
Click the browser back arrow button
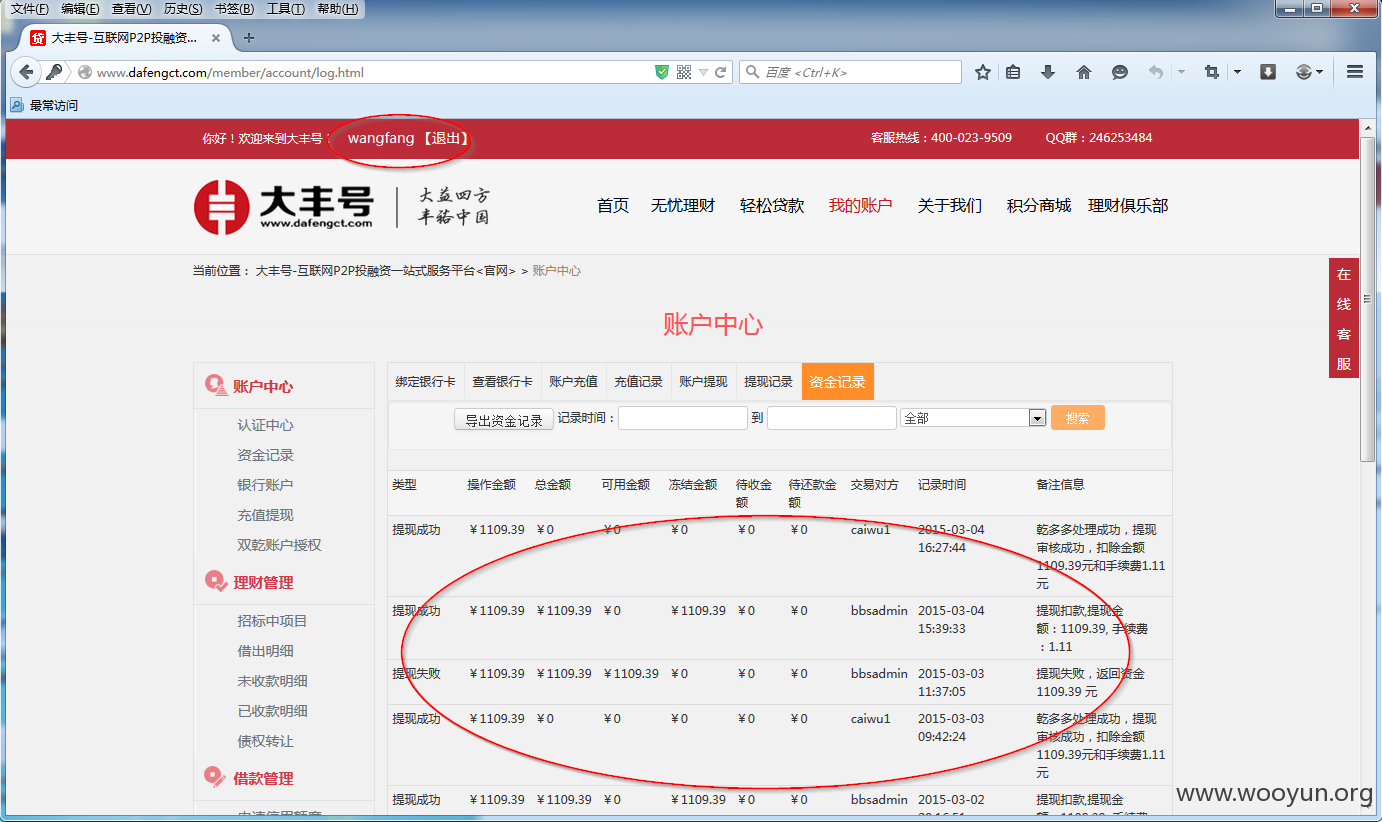click(x=26, y=72)
